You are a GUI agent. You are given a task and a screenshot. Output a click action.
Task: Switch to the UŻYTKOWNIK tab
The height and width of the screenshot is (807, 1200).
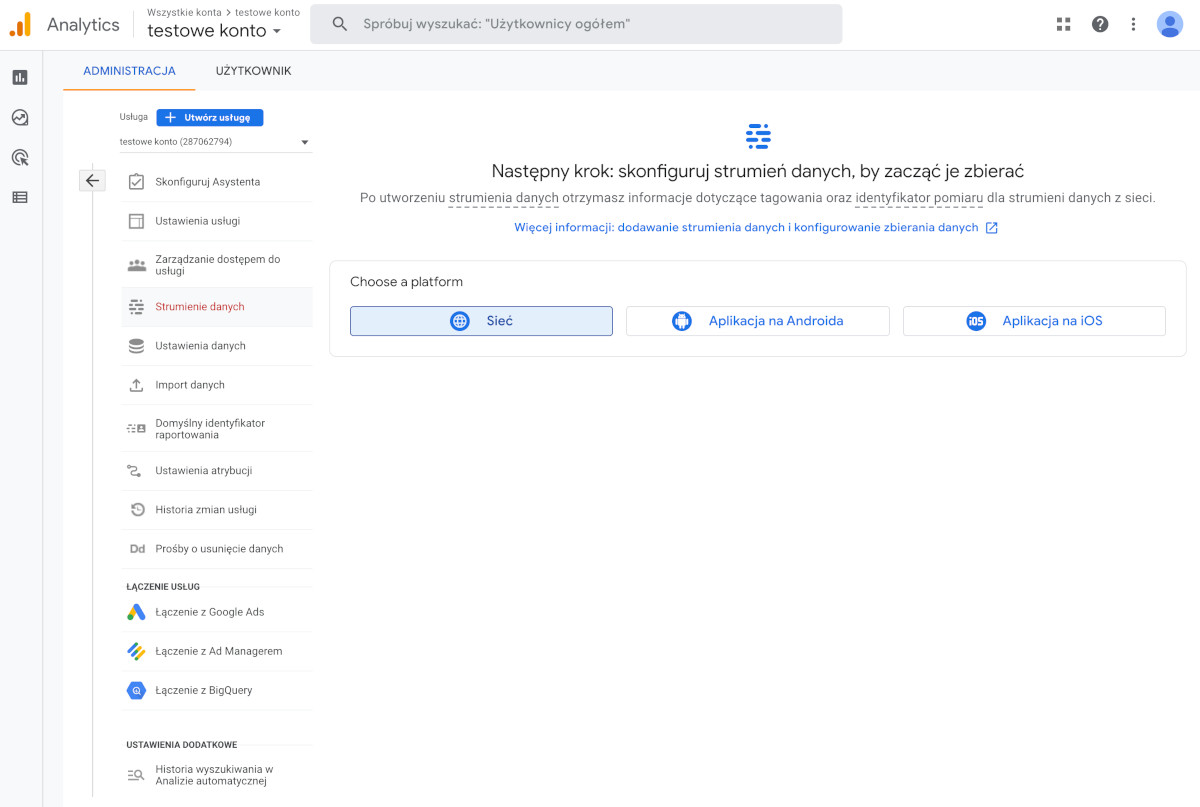pos(254,71)
